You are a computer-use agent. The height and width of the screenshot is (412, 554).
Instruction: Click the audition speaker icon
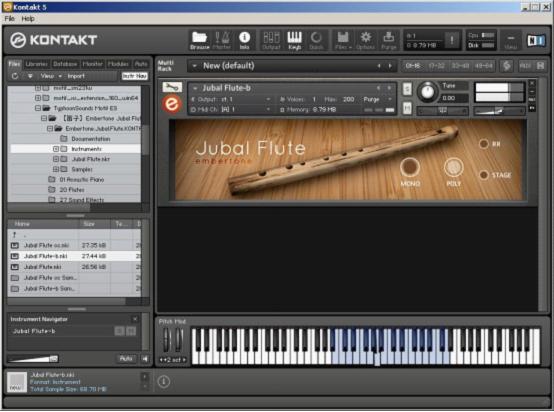[145, 359]
